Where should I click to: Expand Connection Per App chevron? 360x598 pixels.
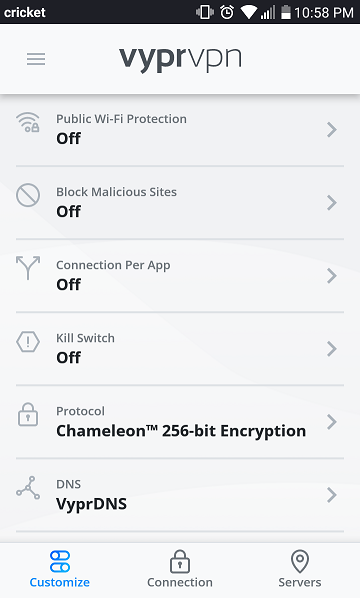pyautogui.click(x=332, y=276)
